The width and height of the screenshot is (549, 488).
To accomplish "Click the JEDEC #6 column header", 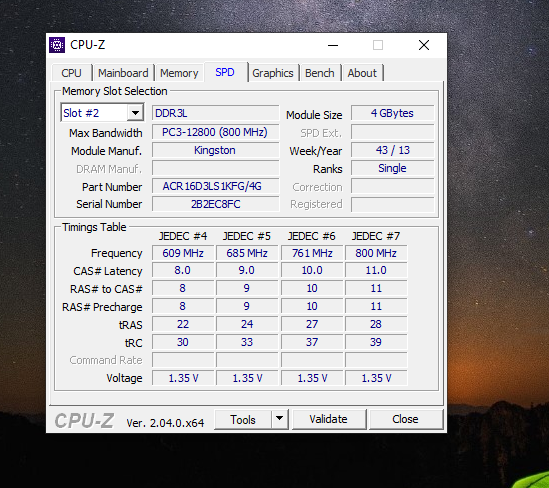I will (312, 236).
